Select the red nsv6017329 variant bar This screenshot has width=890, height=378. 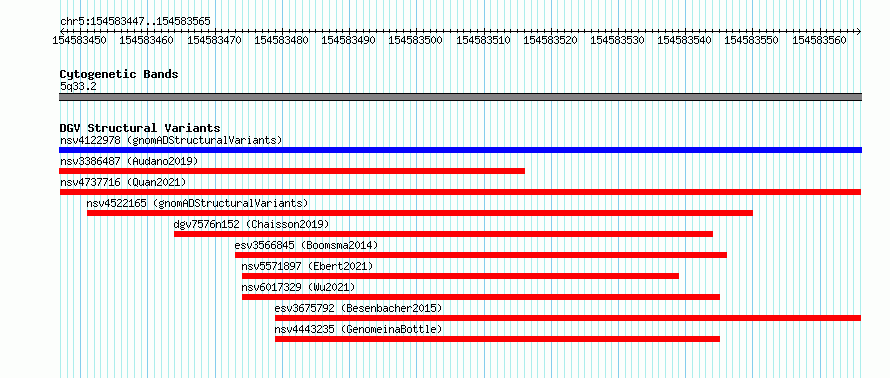coord(481,297)
